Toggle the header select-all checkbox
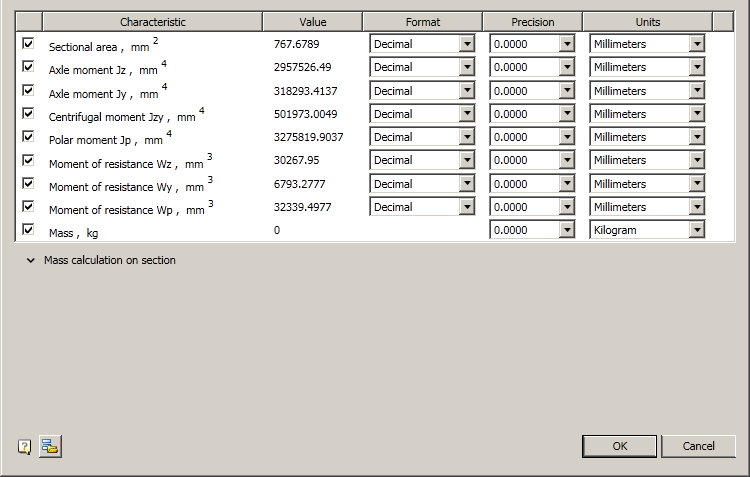Screen dimensions: 750x477 coord(28,22)
